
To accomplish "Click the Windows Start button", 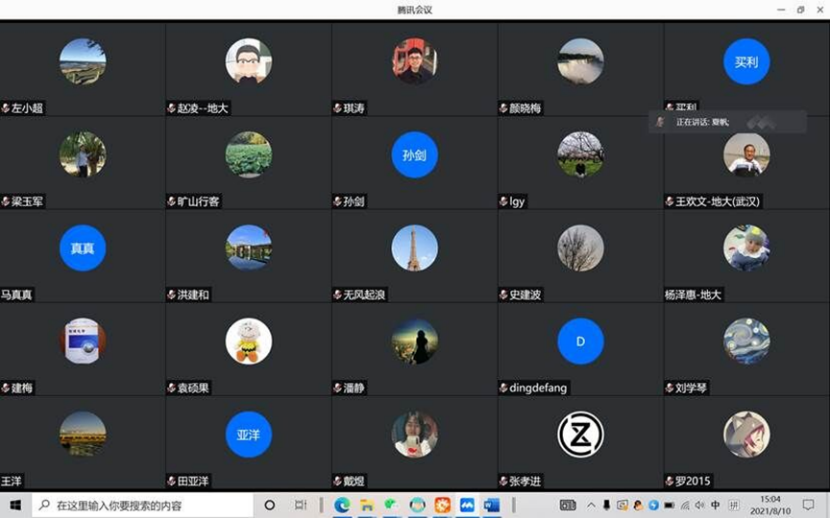I will click(x=15, y=505).
